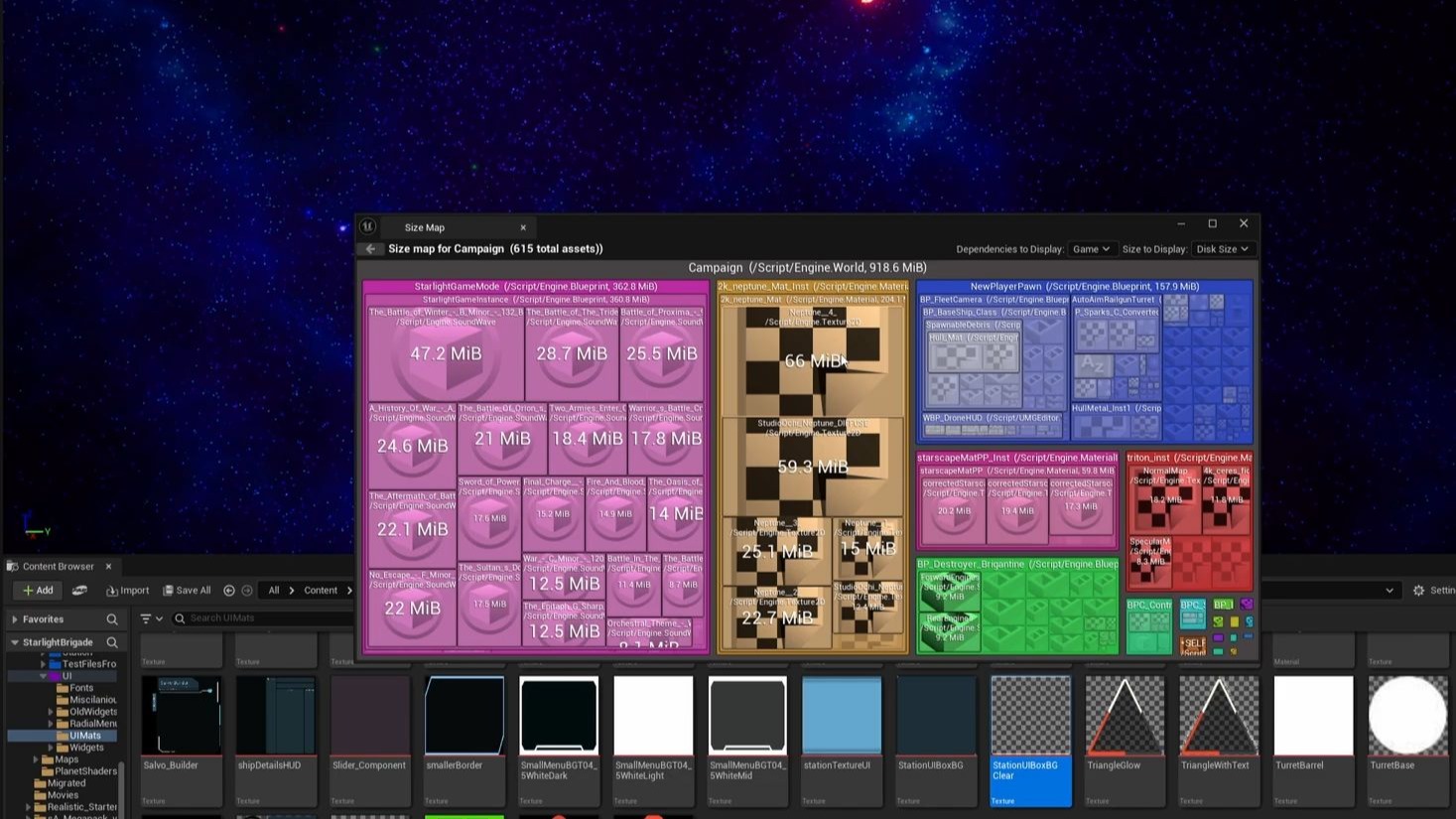Select the Migrated folder
1456x819 pixels.
[x=60, y=783]
